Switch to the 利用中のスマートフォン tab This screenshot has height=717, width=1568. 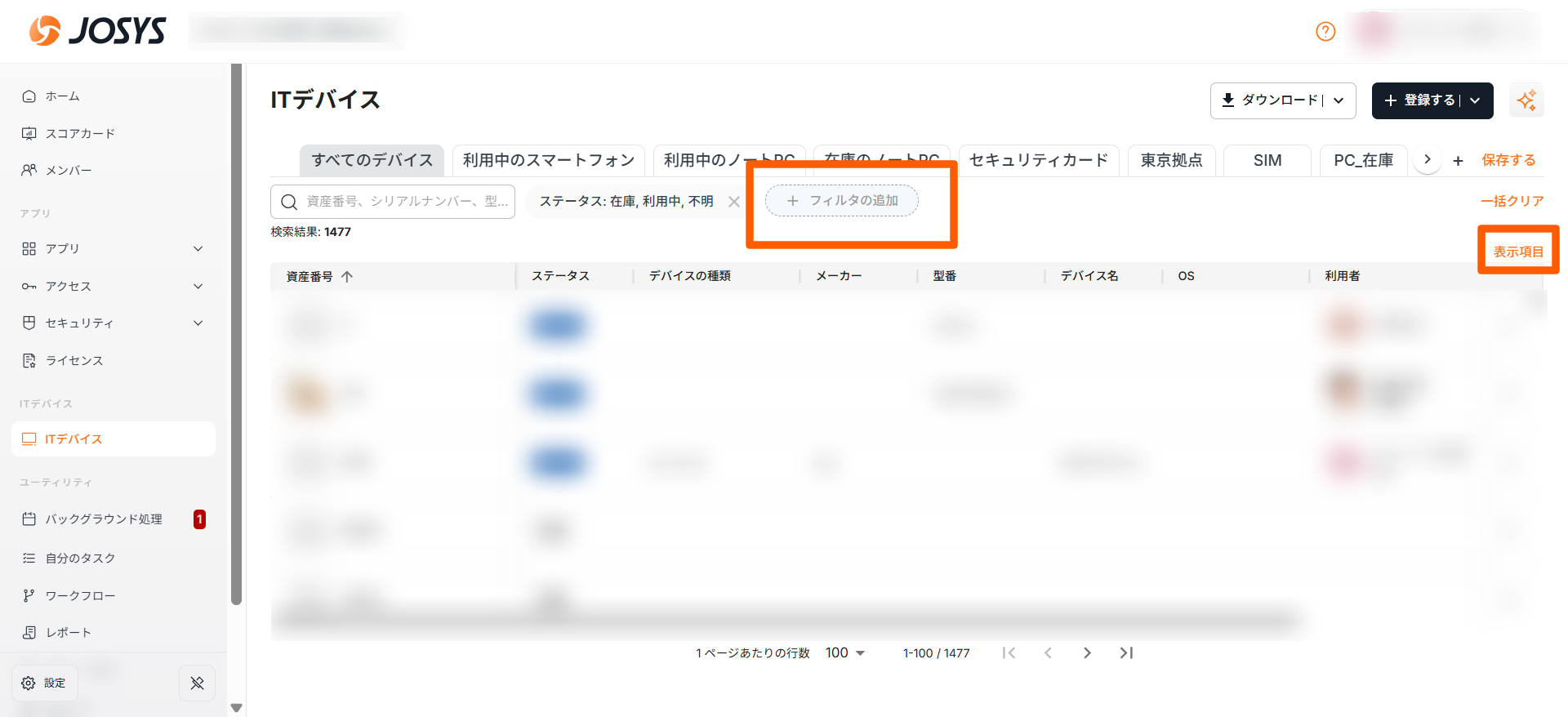548,160
